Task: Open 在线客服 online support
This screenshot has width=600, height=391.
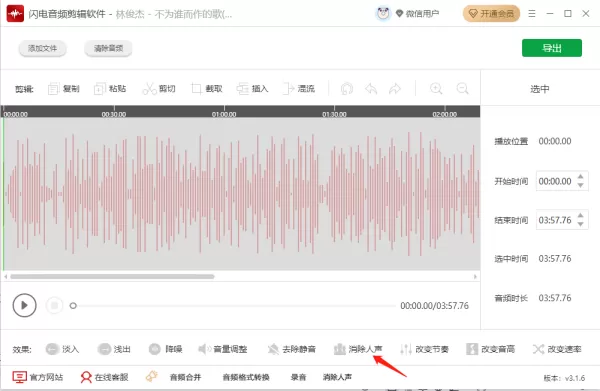Action: pyautogui.click(x=104, y=377)
